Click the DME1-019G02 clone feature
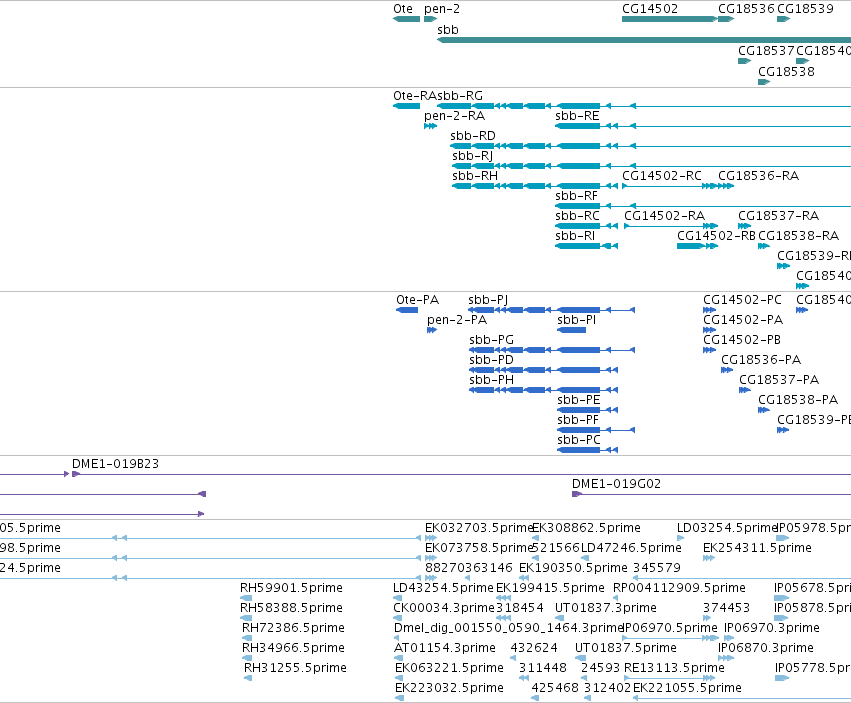 pos(712,494)
